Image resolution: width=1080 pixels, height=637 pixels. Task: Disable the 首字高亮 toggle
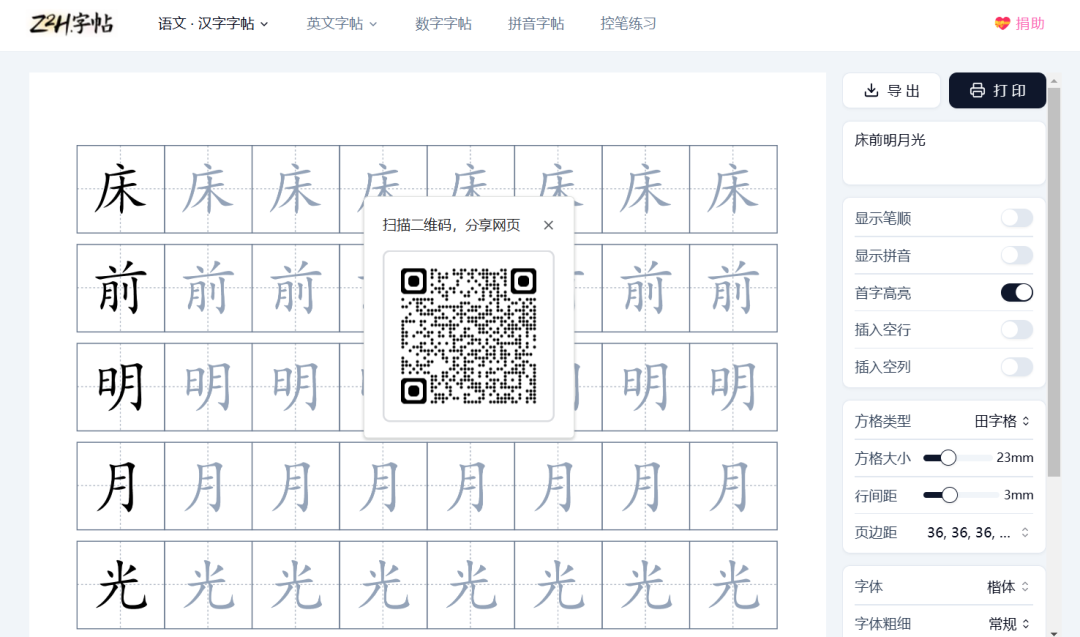[1017, 292]
